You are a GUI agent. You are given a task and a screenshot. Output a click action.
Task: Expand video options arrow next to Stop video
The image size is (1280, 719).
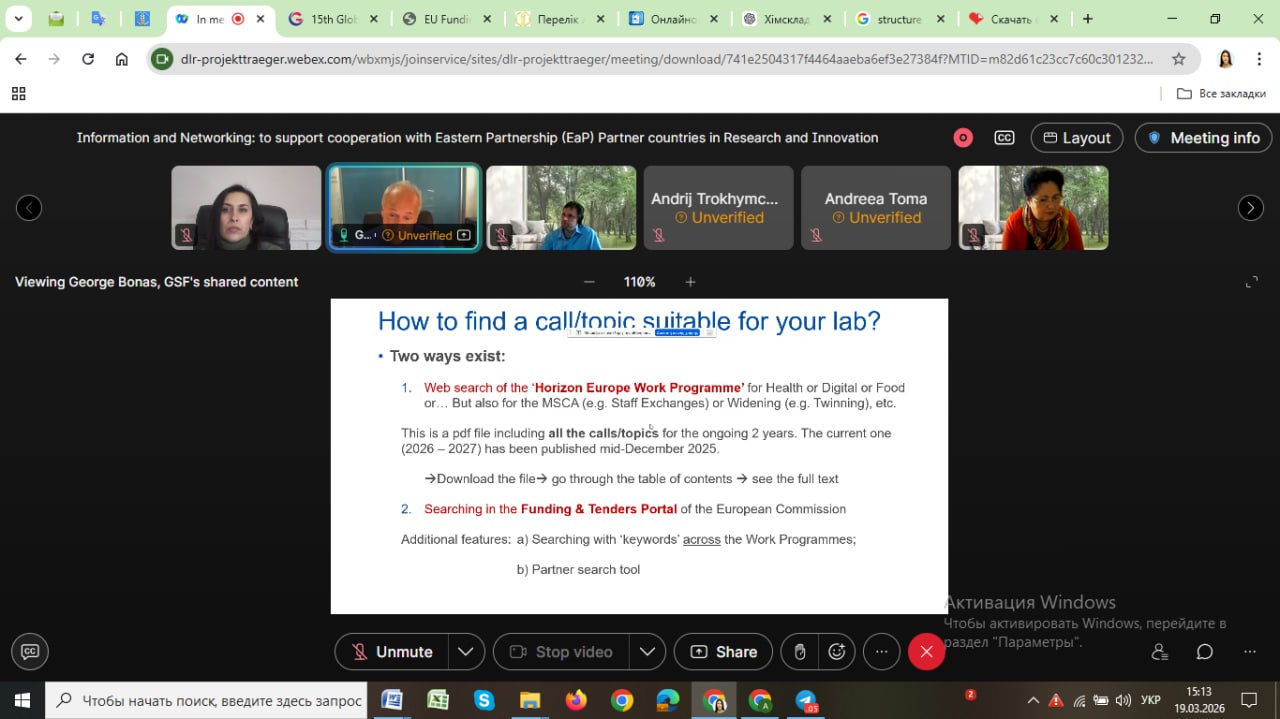[647, 652]
